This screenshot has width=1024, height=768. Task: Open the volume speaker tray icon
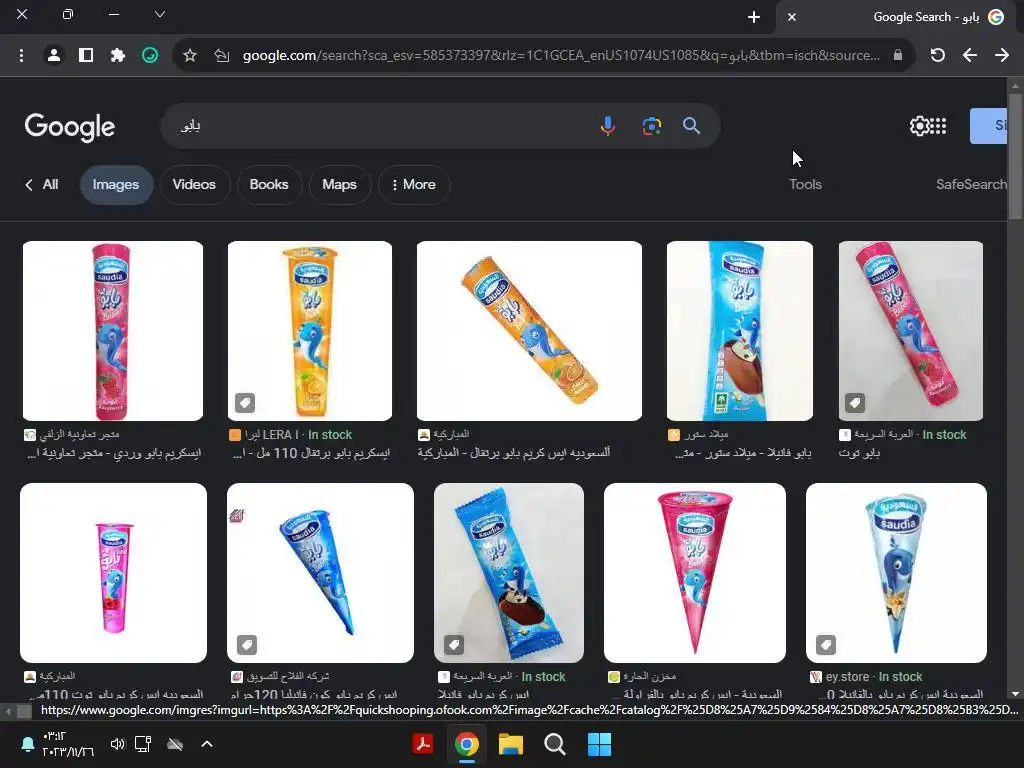(117, 744)
